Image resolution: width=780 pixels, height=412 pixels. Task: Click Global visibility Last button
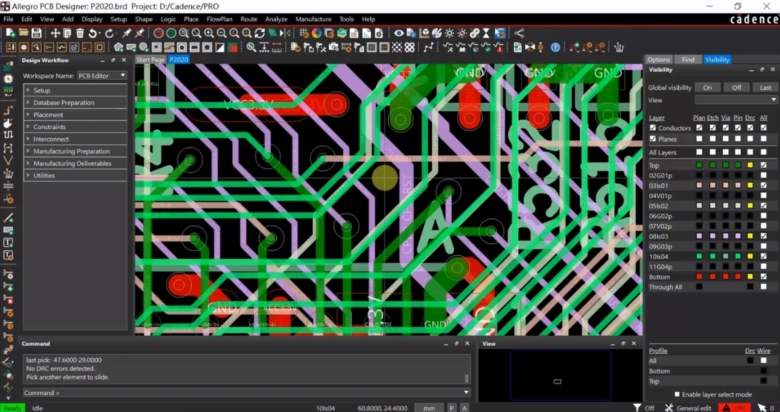[765, 88]
